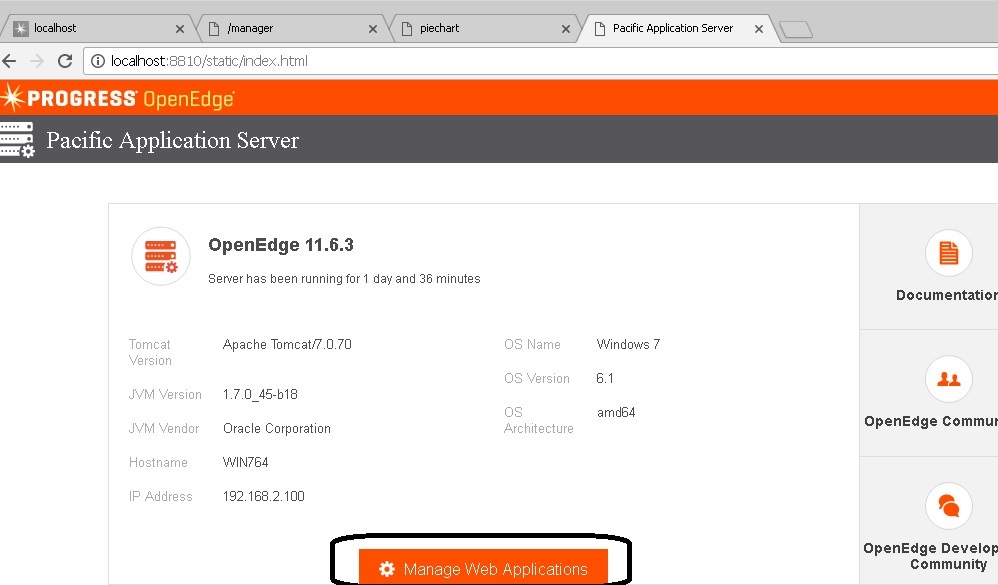This screenshot has width=998, height=585.
Task: Click the Tomcat Version label
Action: click(x=150, y=353)
